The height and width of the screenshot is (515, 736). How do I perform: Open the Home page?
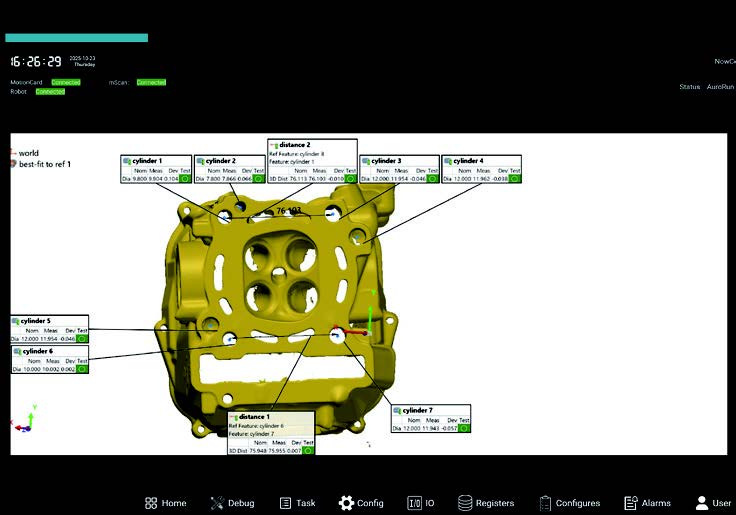pos(165,503)
